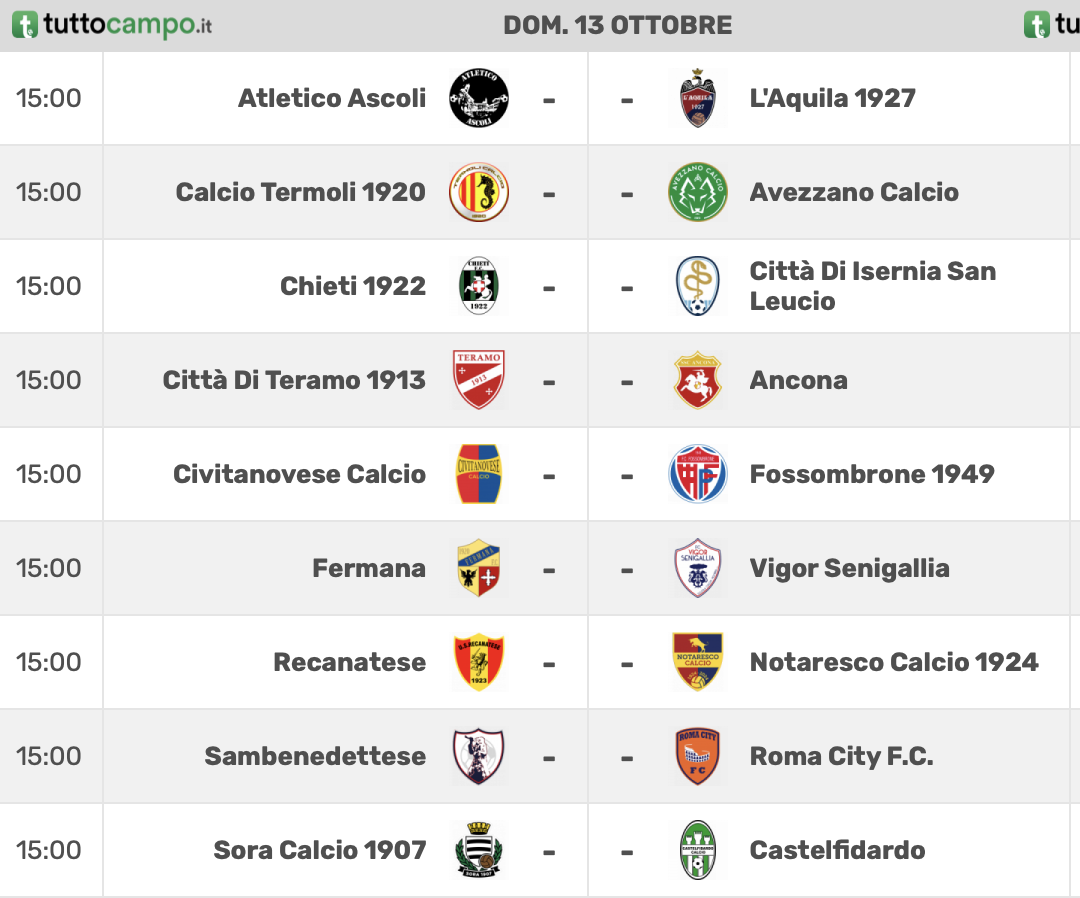Click the Teramo 1913 red shield logo
Screen dimensions: 1080x898
coord(479,379)
